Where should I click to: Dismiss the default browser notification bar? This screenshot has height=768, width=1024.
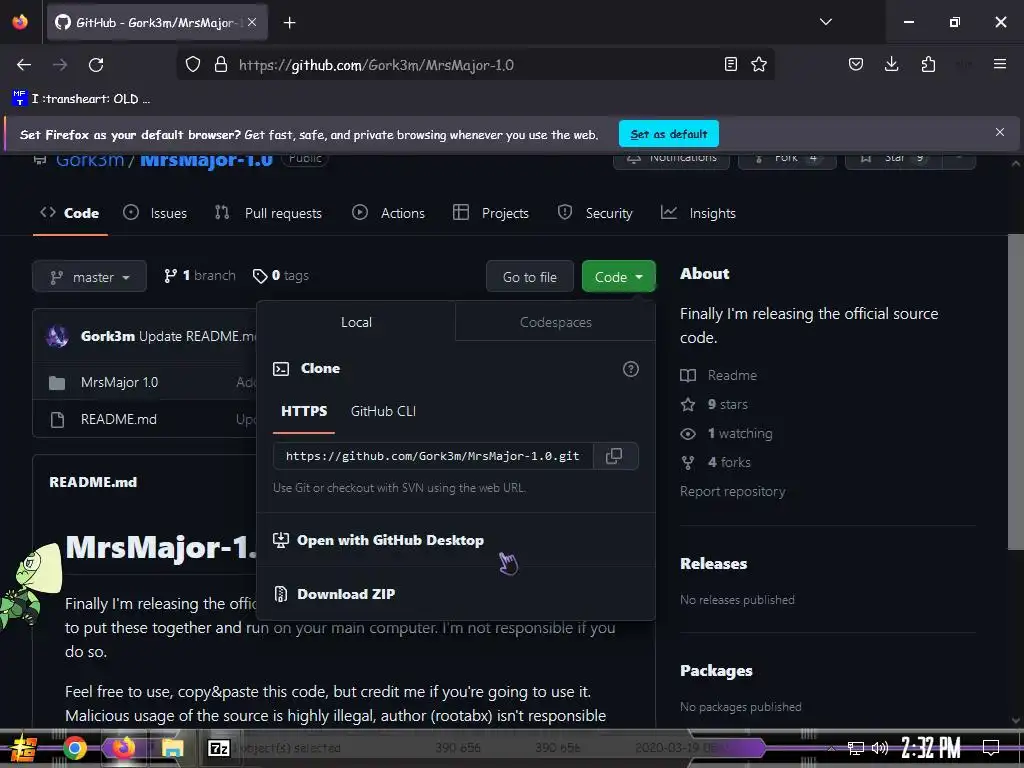[1000, 133]
